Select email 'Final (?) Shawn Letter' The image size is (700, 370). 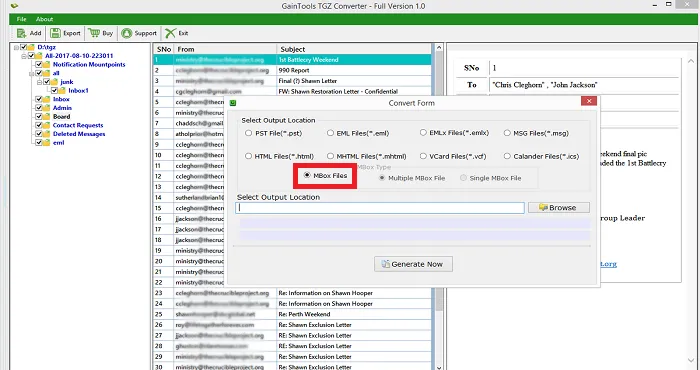click(293, 81)
